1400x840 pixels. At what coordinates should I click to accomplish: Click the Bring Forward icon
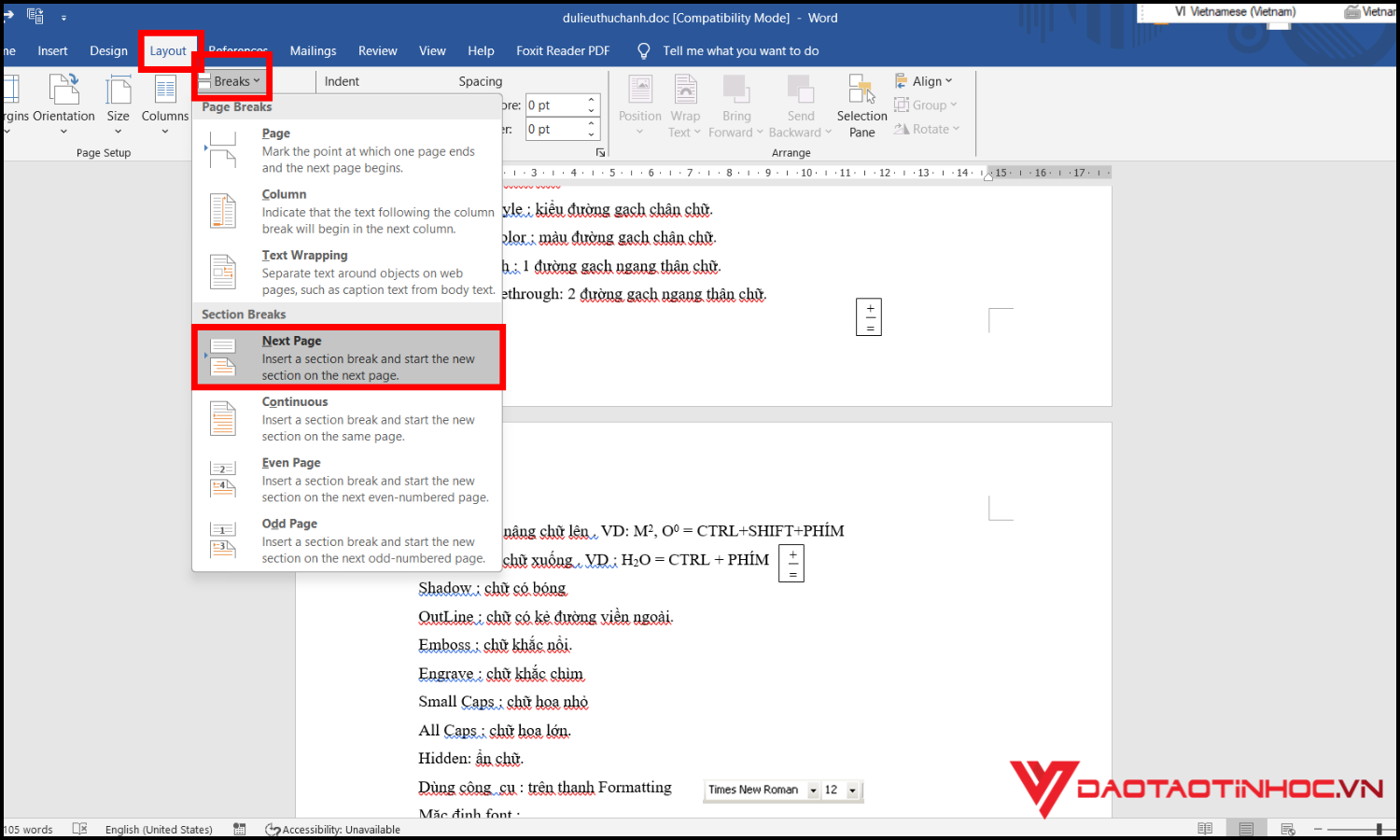(x=736, y=103)
